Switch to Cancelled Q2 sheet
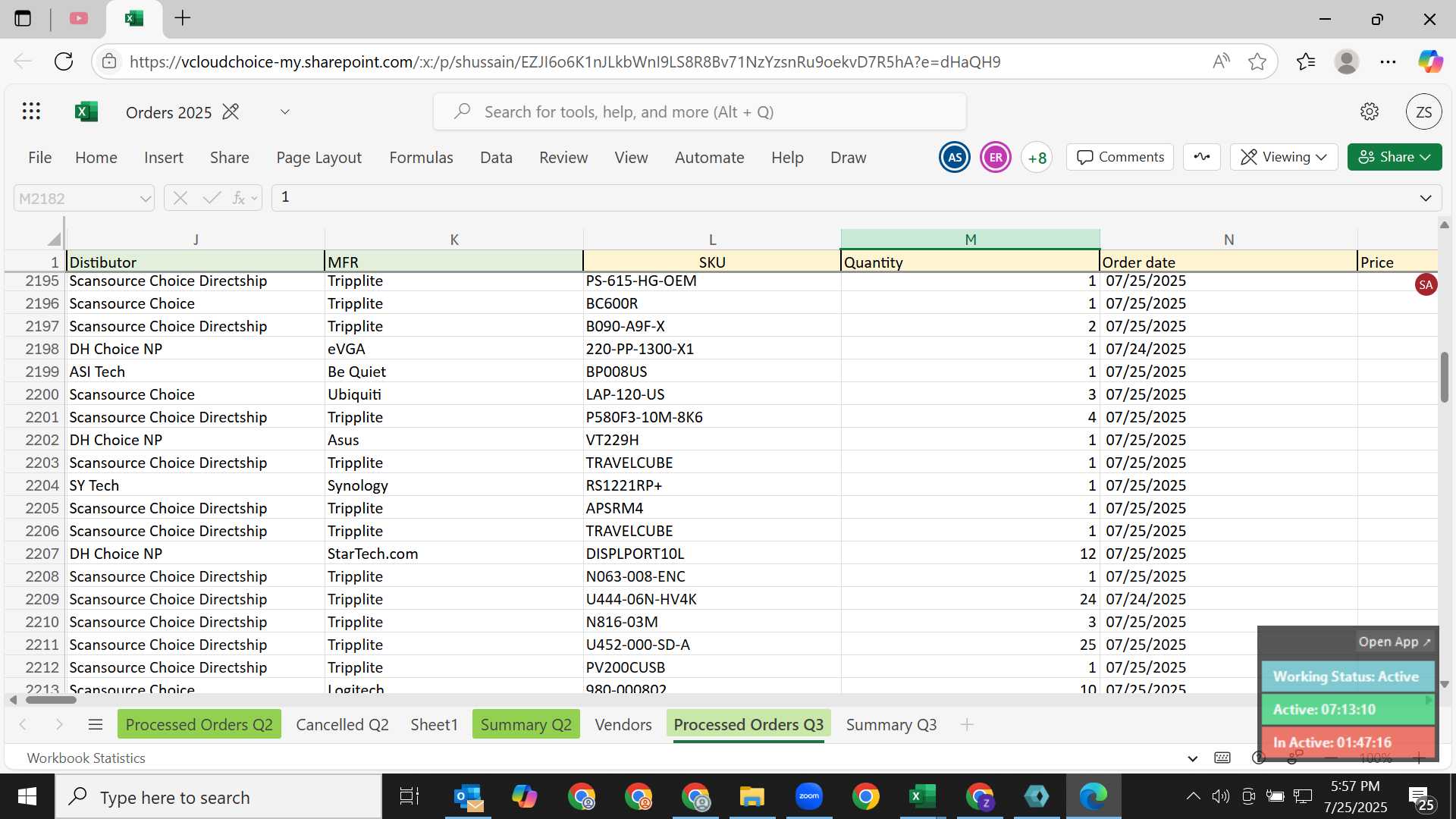The height and width of the screenshot is (819, 1456). pyautogui.click(x=342, y=724)
